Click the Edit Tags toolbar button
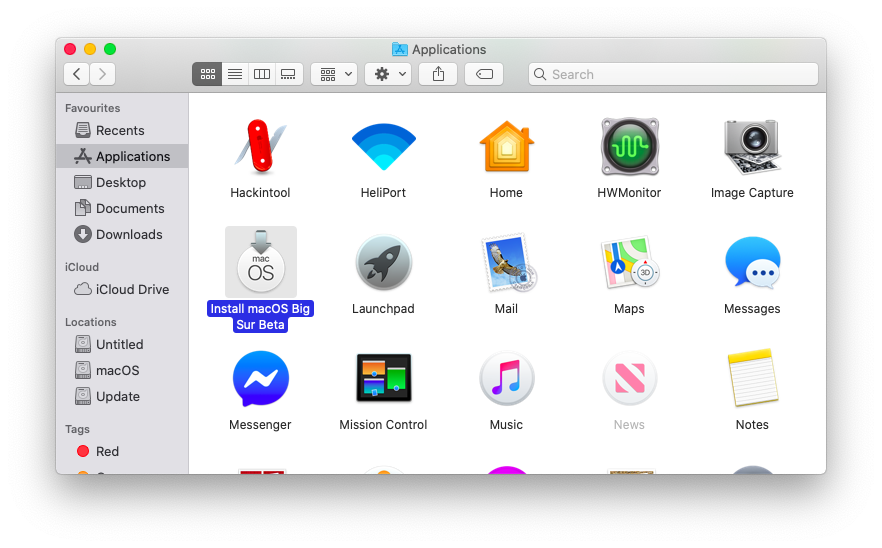Screen dimensions: 882x548 pyautogui.click(x=484, y=74)
